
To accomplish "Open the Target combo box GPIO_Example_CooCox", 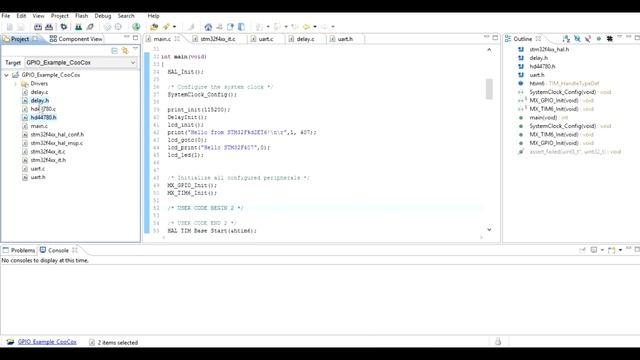I will pyautogui.click(x=81, y=62).
